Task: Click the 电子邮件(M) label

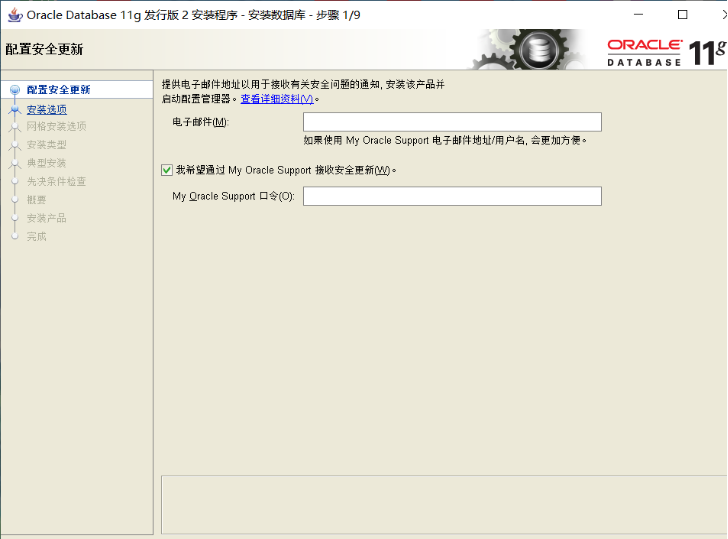Action: click(201, 122)
